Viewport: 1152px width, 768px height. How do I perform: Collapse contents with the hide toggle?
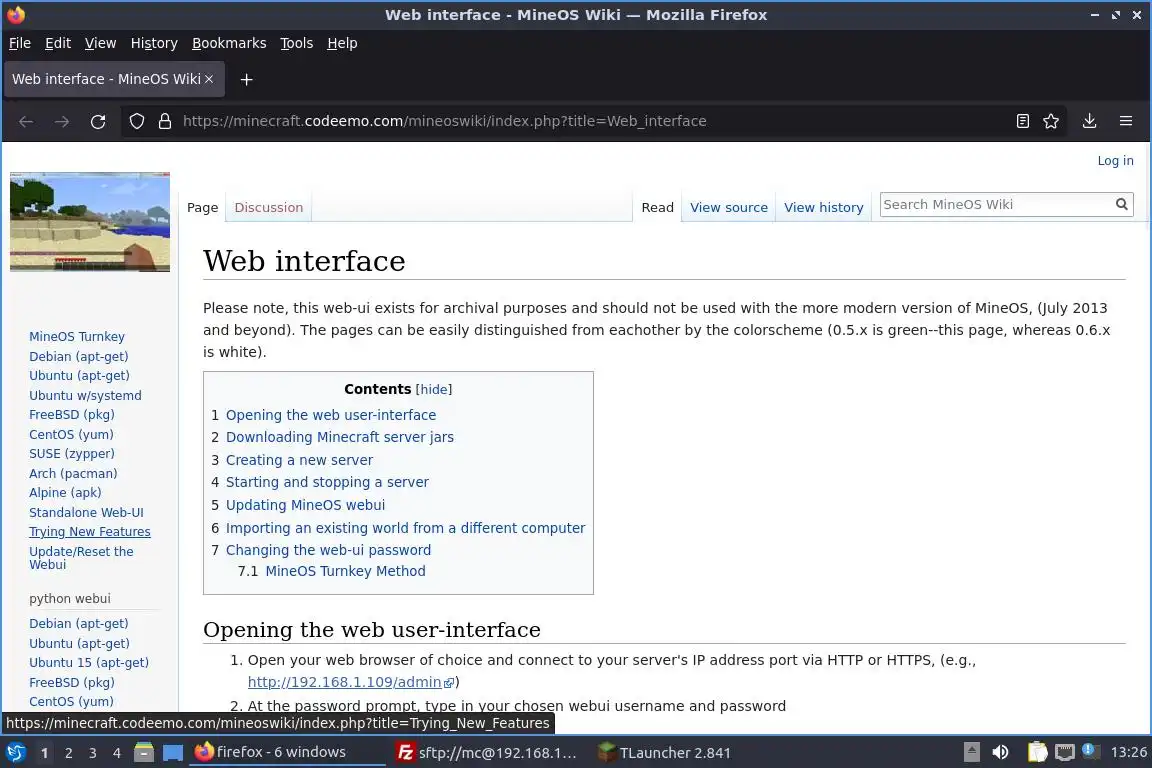pos(433,390)
